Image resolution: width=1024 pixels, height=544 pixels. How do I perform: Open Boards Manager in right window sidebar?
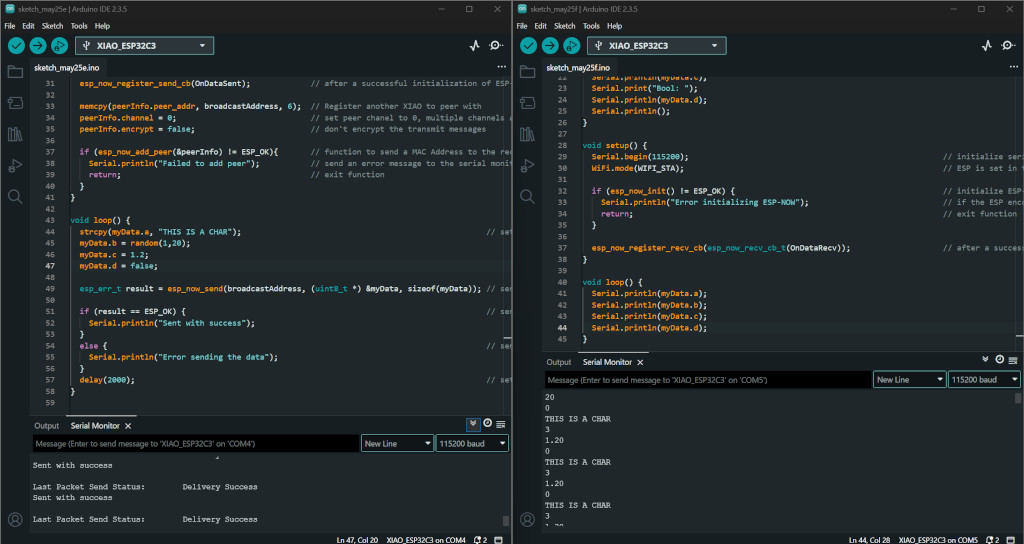(x=527, y=103)
